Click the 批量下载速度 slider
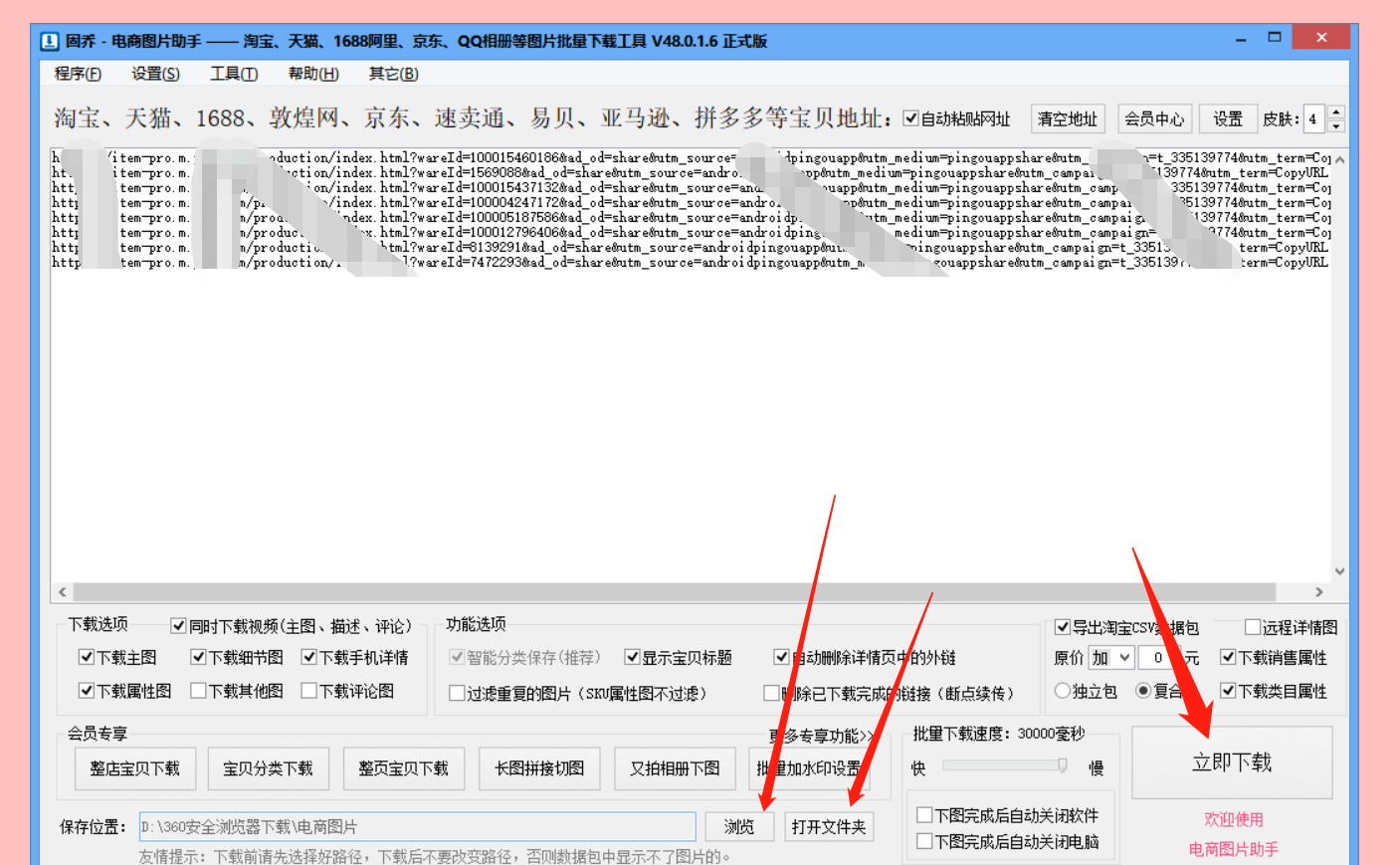This screenshot has width=1400, height=865. tap(1005, 765)
